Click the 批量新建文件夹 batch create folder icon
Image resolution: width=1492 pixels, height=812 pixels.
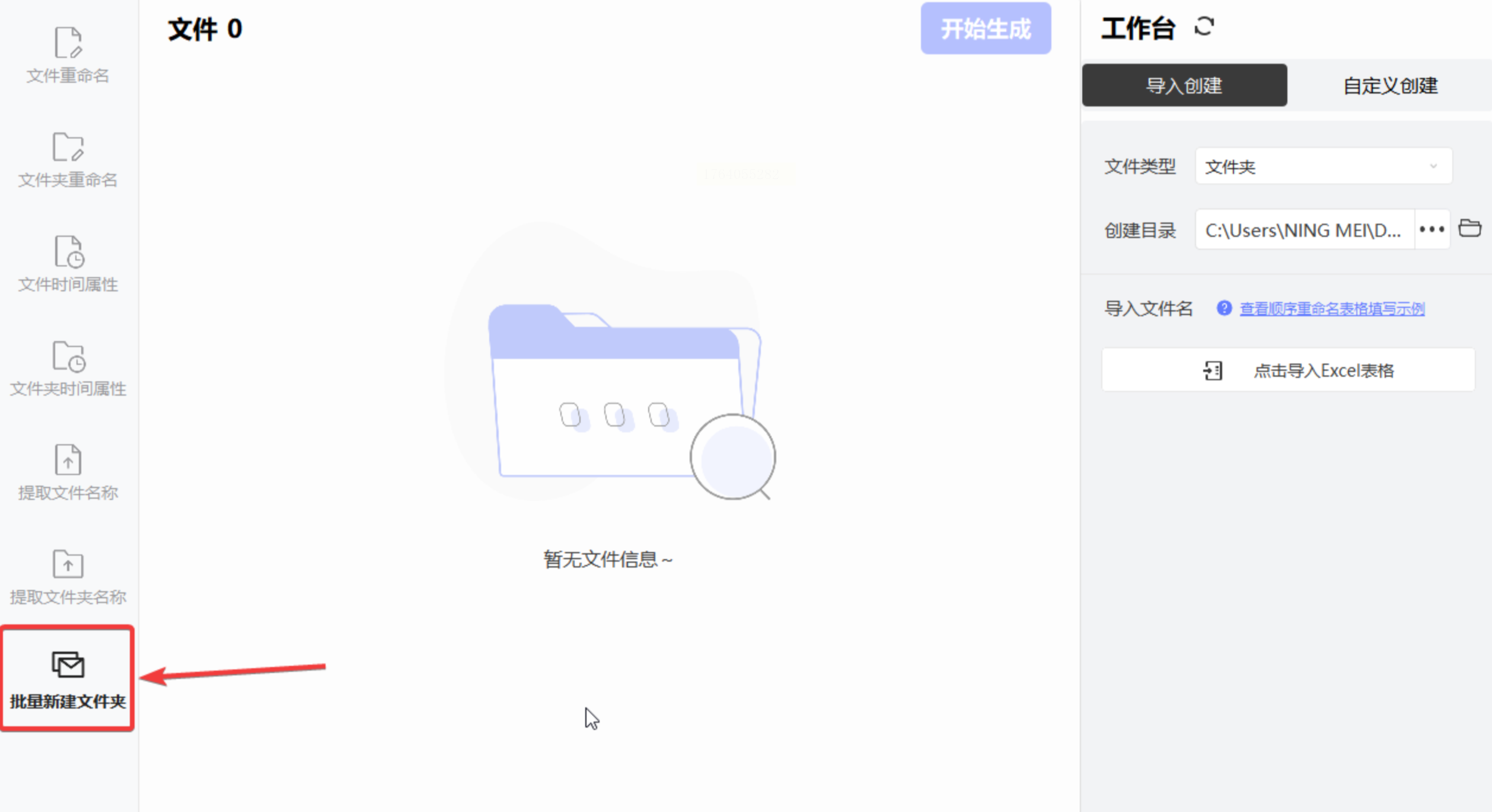[x=68, y=665]
